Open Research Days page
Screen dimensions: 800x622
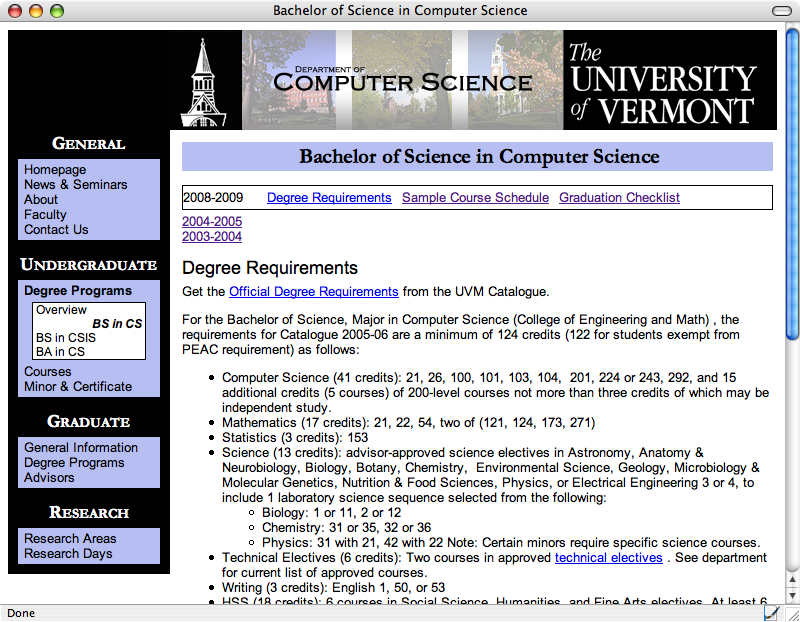pos(68,554)
